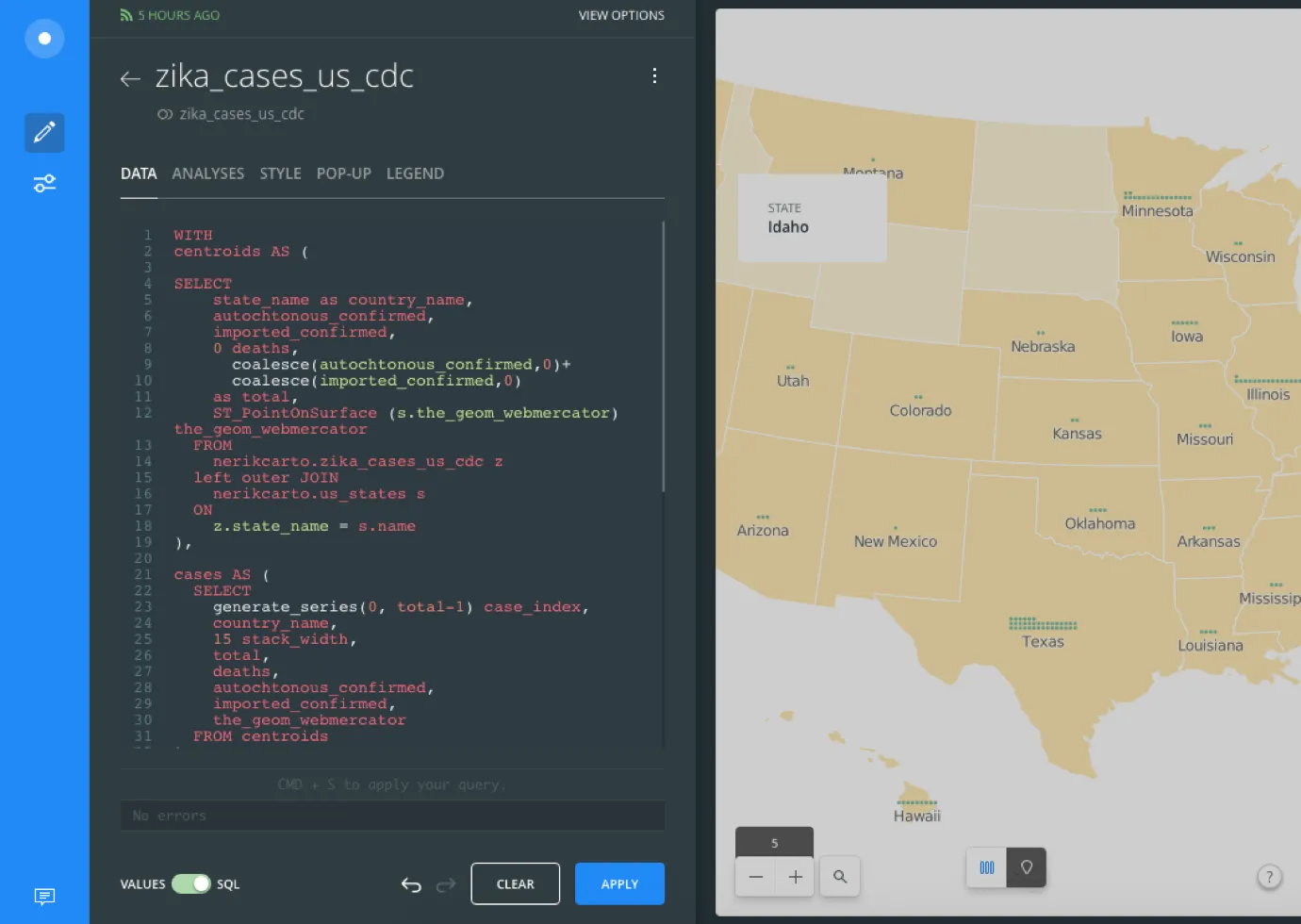The height and width of the screenshot is (924, 1301).
Task: Click the redo arrow icon
Action: point(446,884)
